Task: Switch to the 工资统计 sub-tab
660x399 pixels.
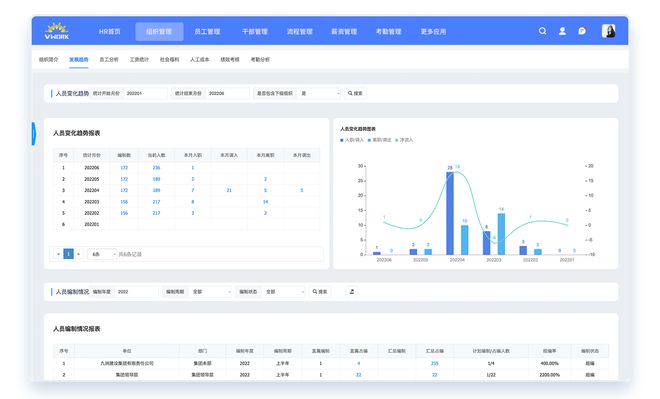Action: [139, 59]
